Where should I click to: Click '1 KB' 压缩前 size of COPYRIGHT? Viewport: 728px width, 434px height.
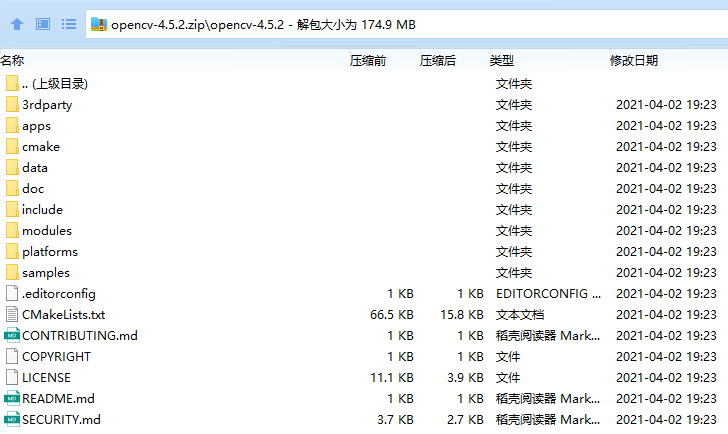400,356
